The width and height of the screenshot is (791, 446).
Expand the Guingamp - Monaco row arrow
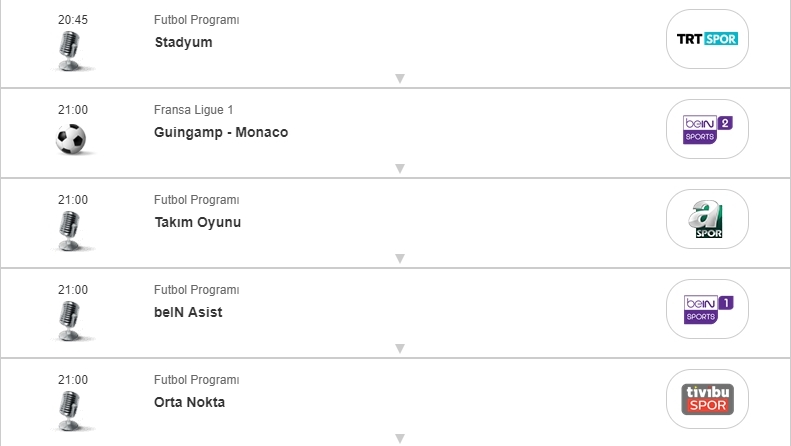399,169
